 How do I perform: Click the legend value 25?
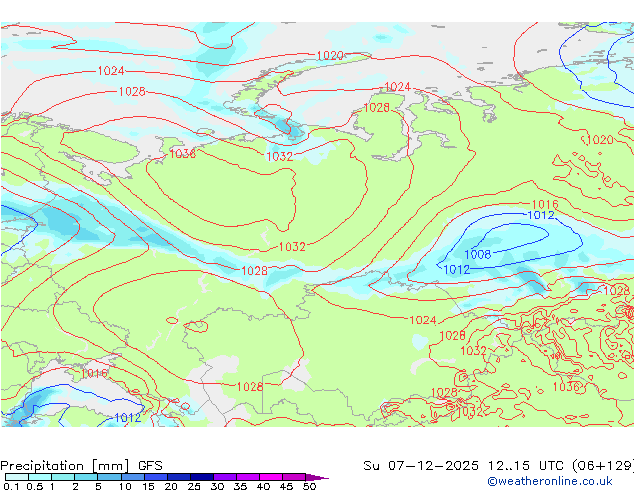194,486
